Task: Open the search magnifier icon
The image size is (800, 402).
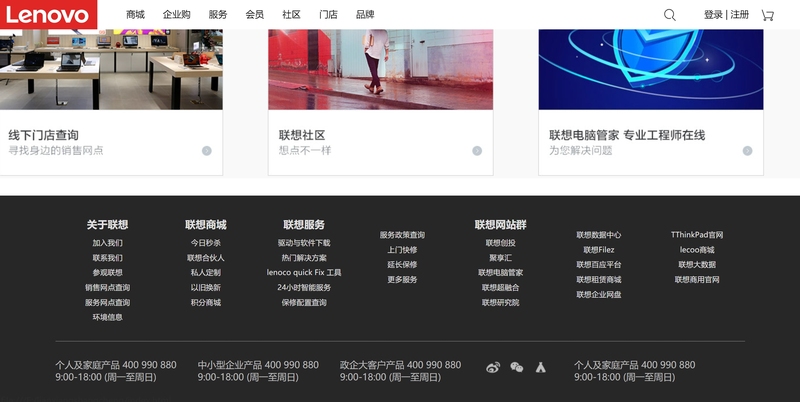Action: click(x=669, y=15)
